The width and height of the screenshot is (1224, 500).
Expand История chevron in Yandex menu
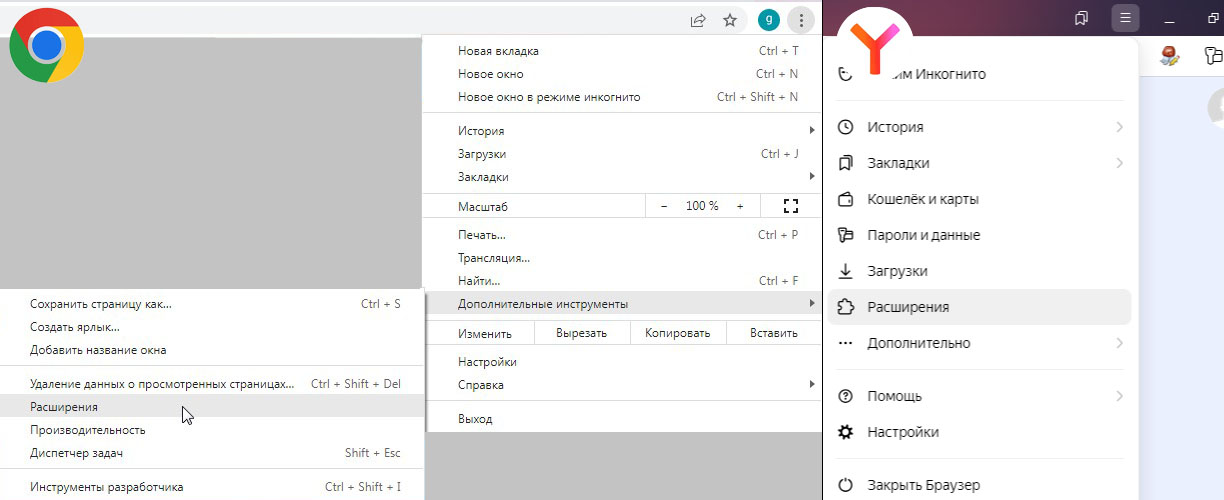(x=1119, y=127)
